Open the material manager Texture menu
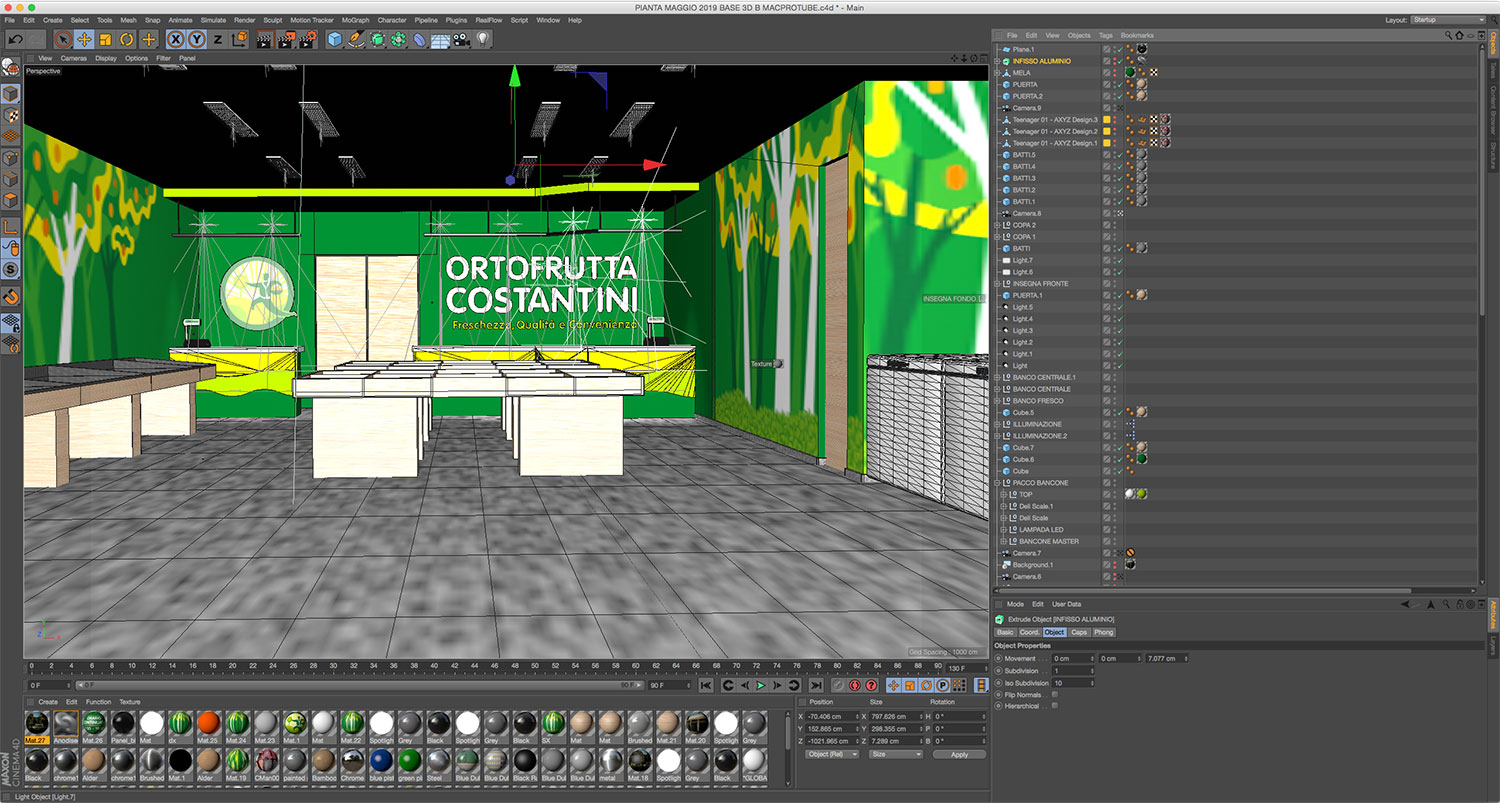This screenshot has width=1500, height=803. 130,702
